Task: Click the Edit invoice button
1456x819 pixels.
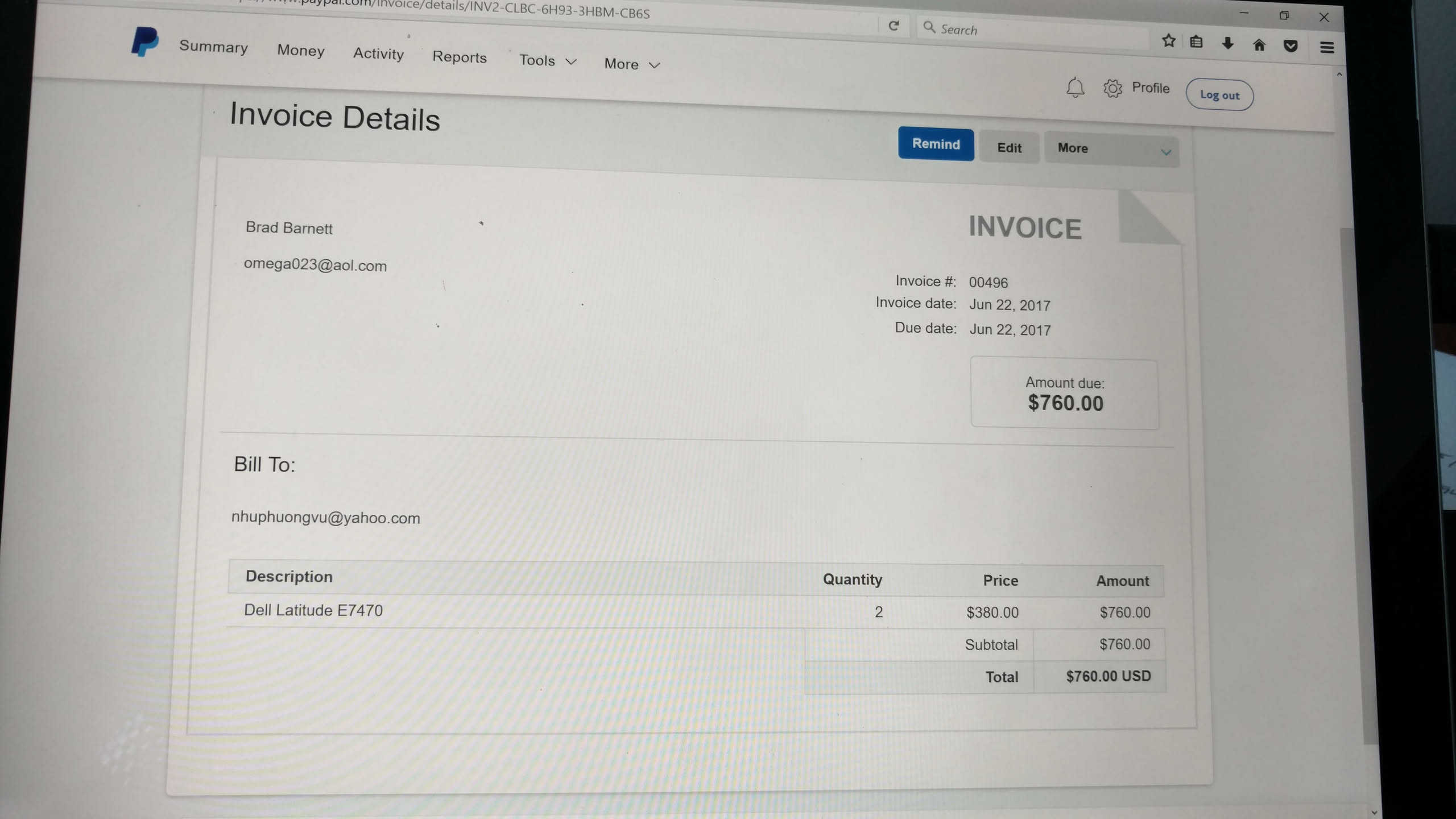Action: 1009,148
